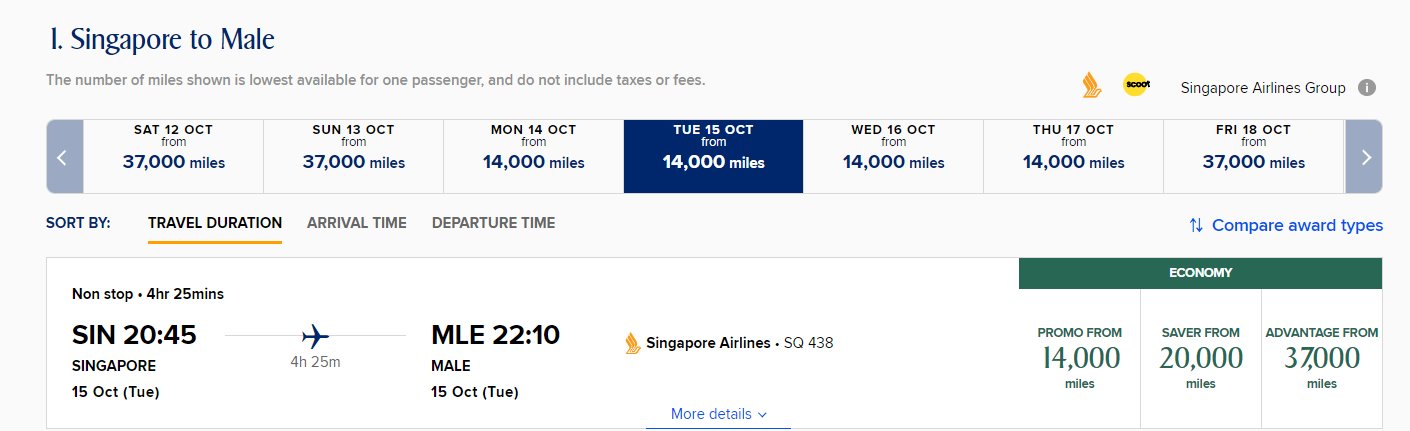Select Saver fare from 20,000 miles
Screen dimensions: 1410x431
[x=1201, y=358]
